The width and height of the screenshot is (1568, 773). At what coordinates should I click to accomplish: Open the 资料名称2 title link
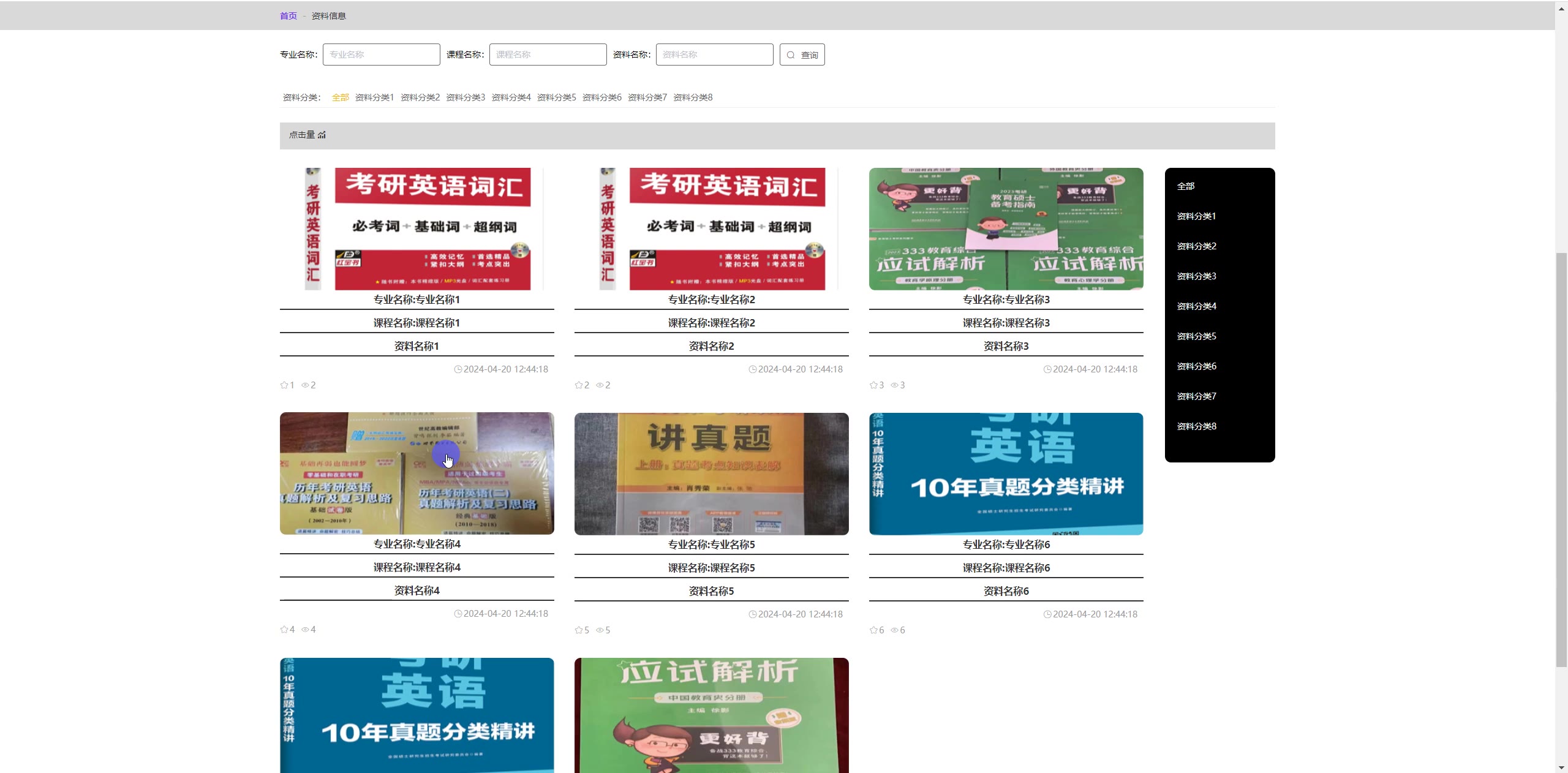711,346
